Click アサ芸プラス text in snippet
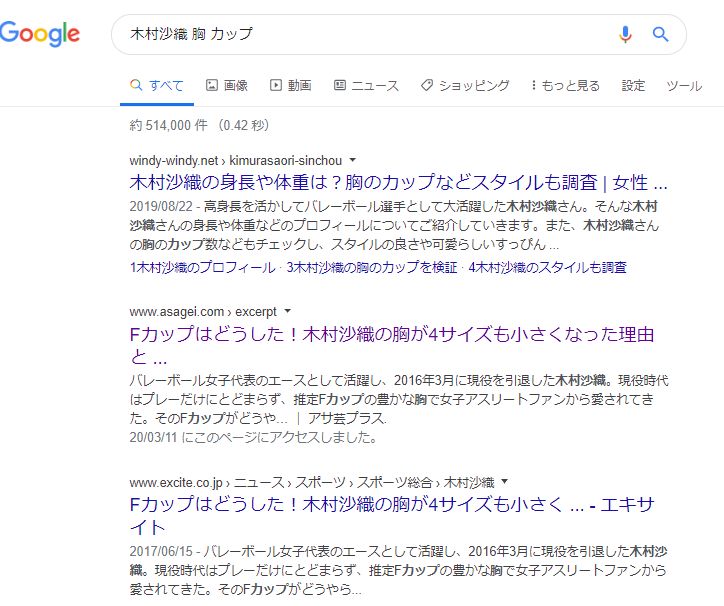Viewport: 724px width, 606px height. click(346, 418)
